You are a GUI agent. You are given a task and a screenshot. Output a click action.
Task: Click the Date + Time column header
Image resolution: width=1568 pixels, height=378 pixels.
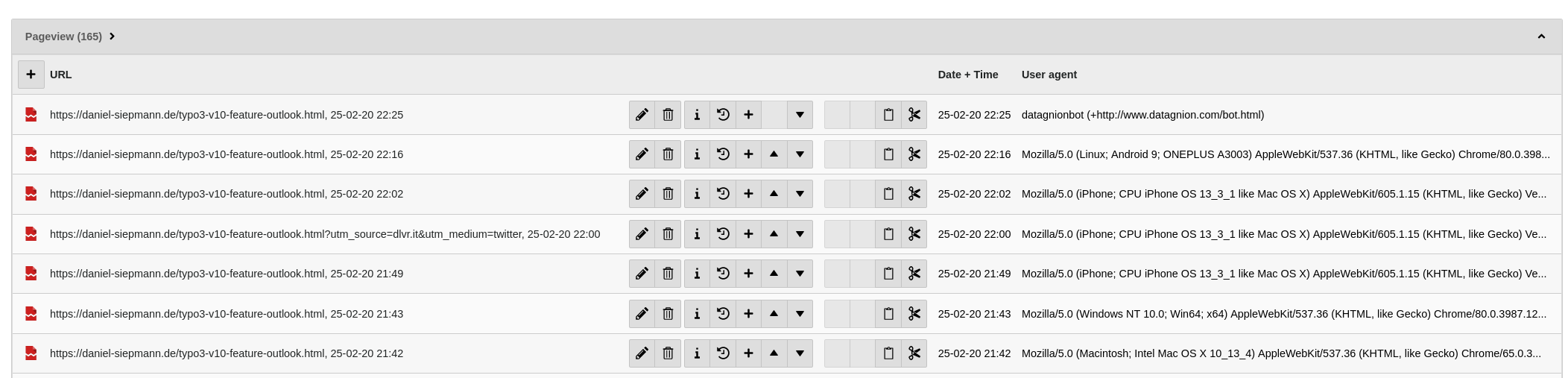[x=967, y=75]
